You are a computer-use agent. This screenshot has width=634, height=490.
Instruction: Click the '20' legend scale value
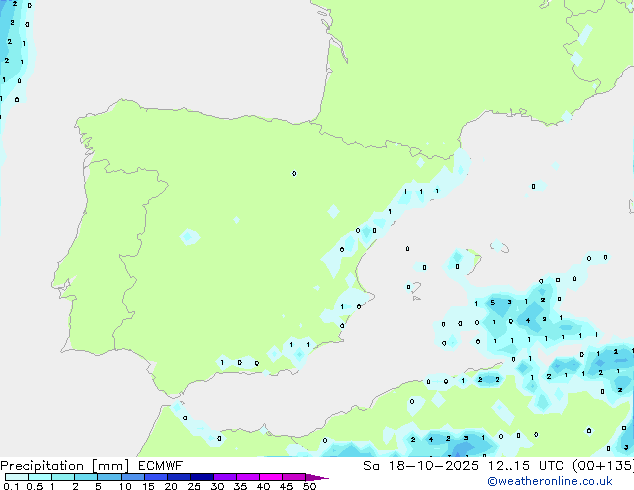pos(171,486)
